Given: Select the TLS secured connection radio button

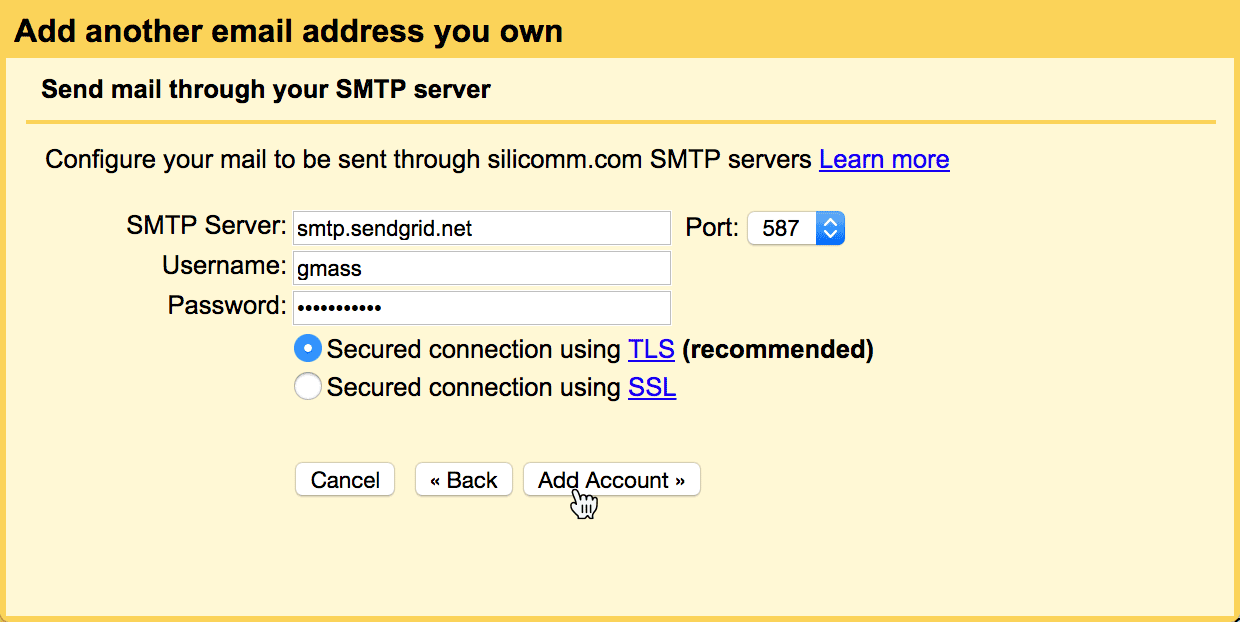Looking at the screenshot, I should point(308,349).
